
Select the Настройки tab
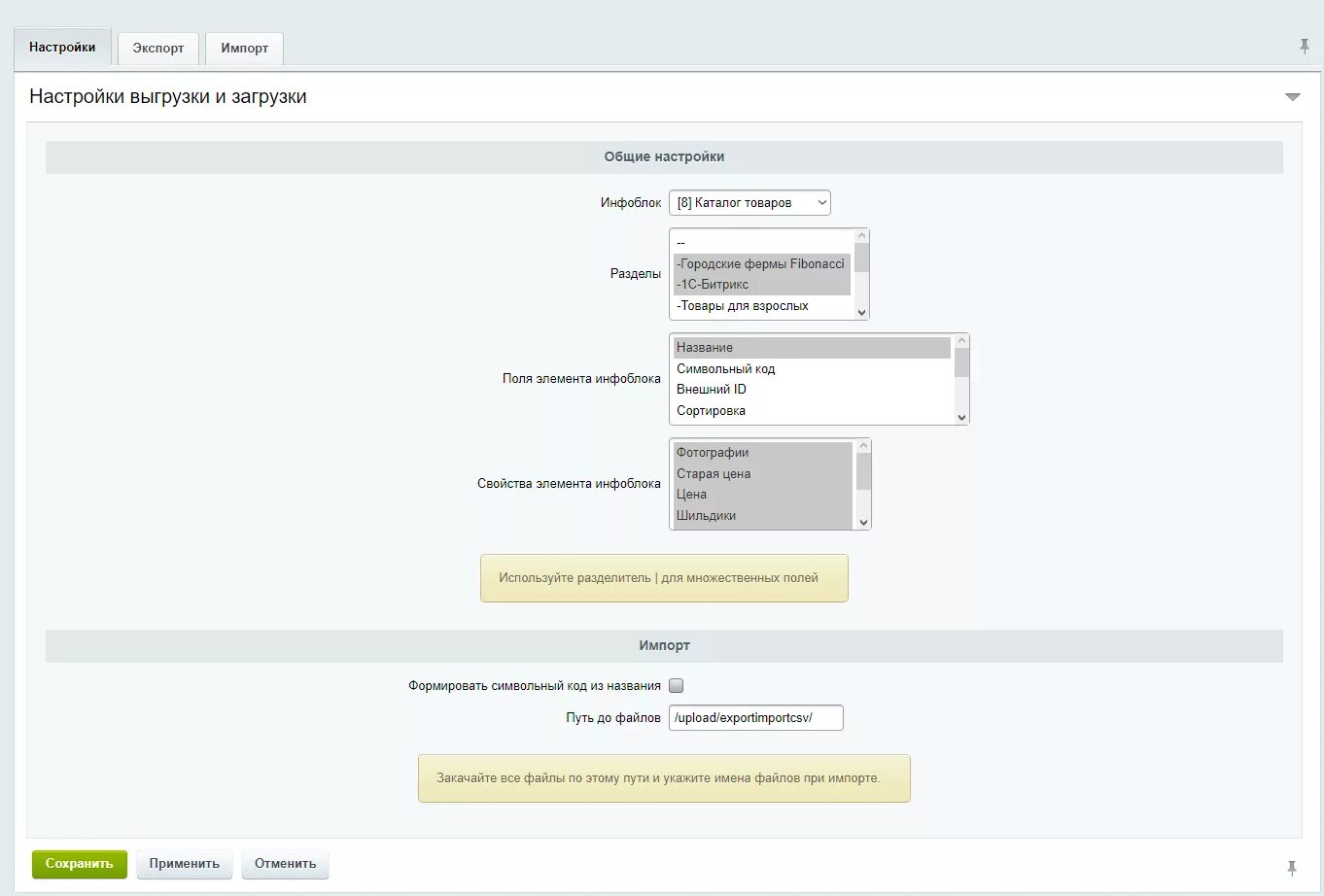(x=62, y=48)
